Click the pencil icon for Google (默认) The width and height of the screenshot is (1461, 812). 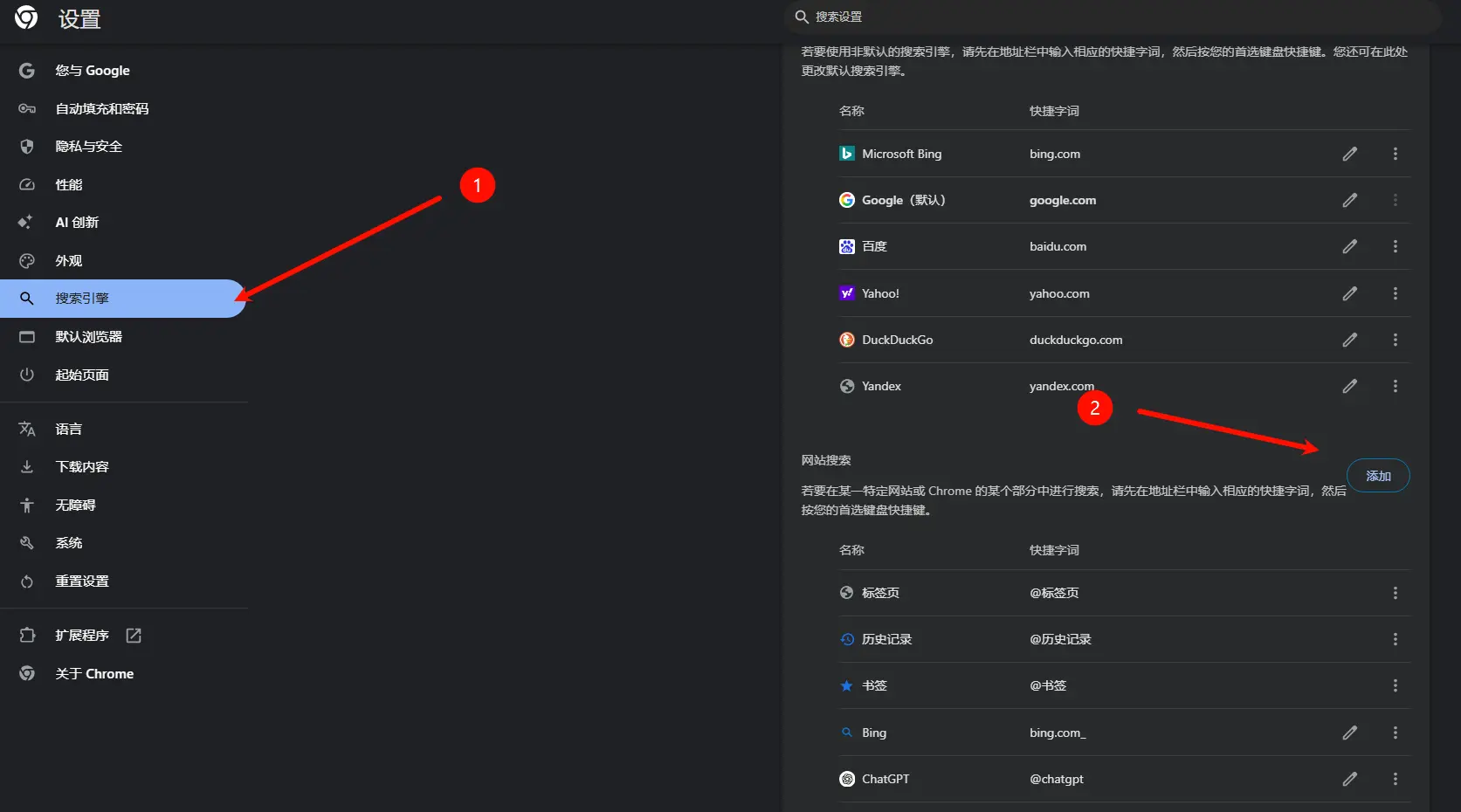(1349, 200)
